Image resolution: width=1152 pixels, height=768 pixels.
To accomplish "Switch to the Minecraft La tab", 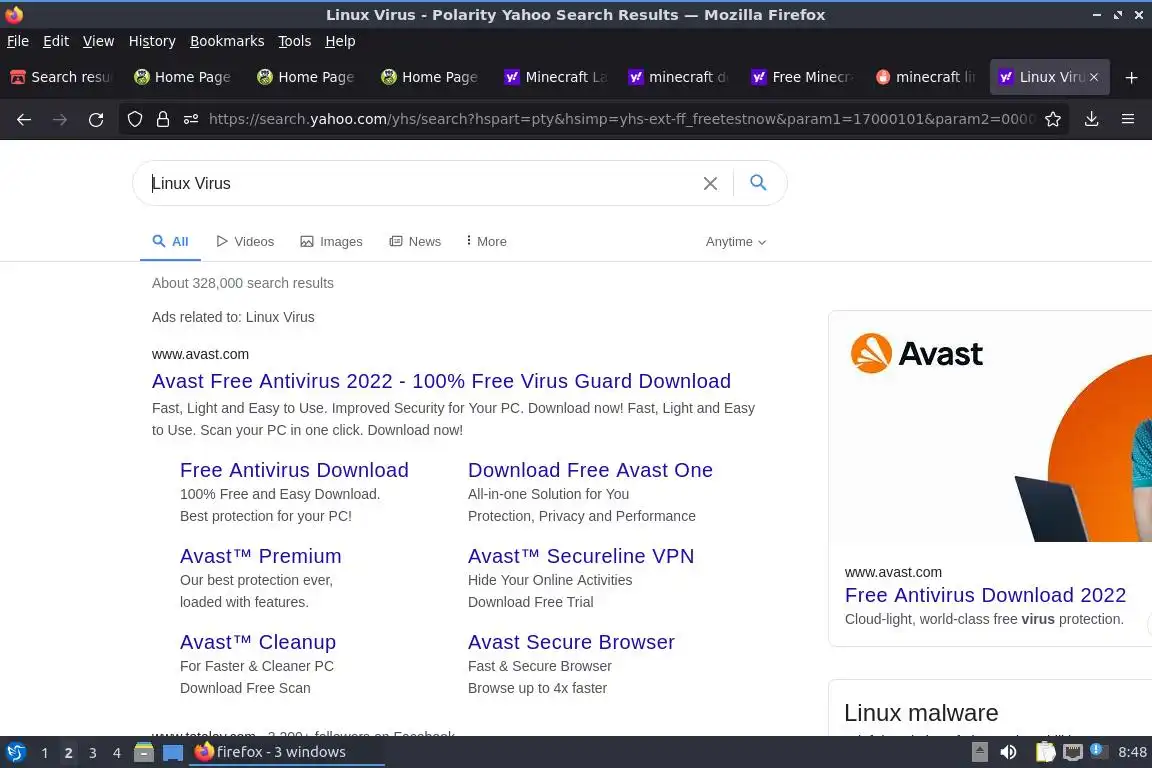I will pyautogui.click(x=557, y=77).
